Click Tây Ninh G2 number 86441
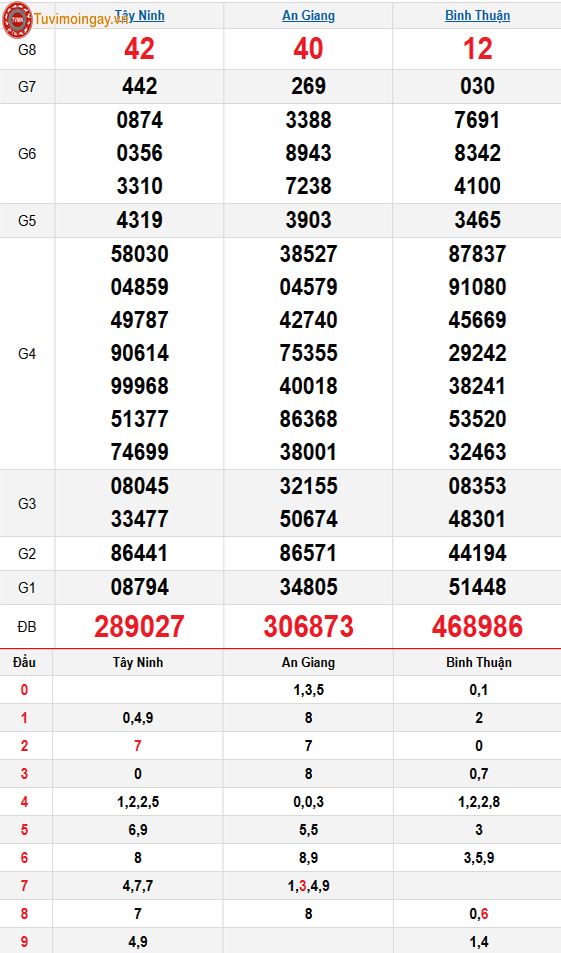 click(139, 553)
